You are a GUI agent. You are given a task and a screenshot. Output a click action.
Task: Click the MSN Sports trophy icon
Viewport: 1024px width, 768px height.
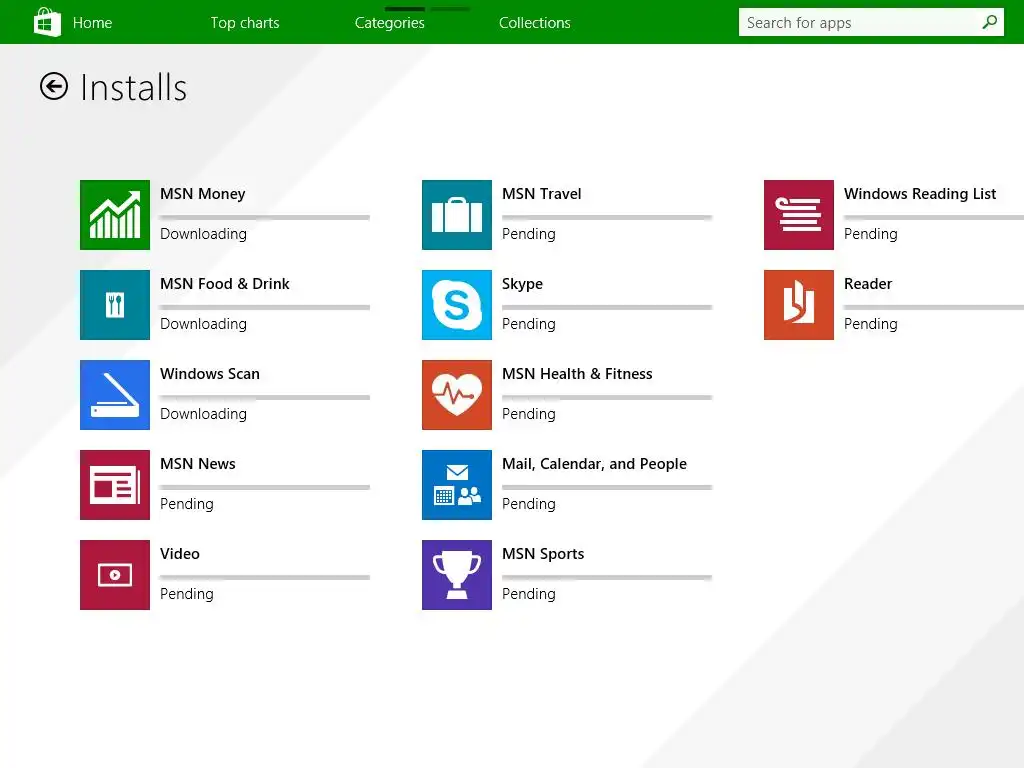456,575
